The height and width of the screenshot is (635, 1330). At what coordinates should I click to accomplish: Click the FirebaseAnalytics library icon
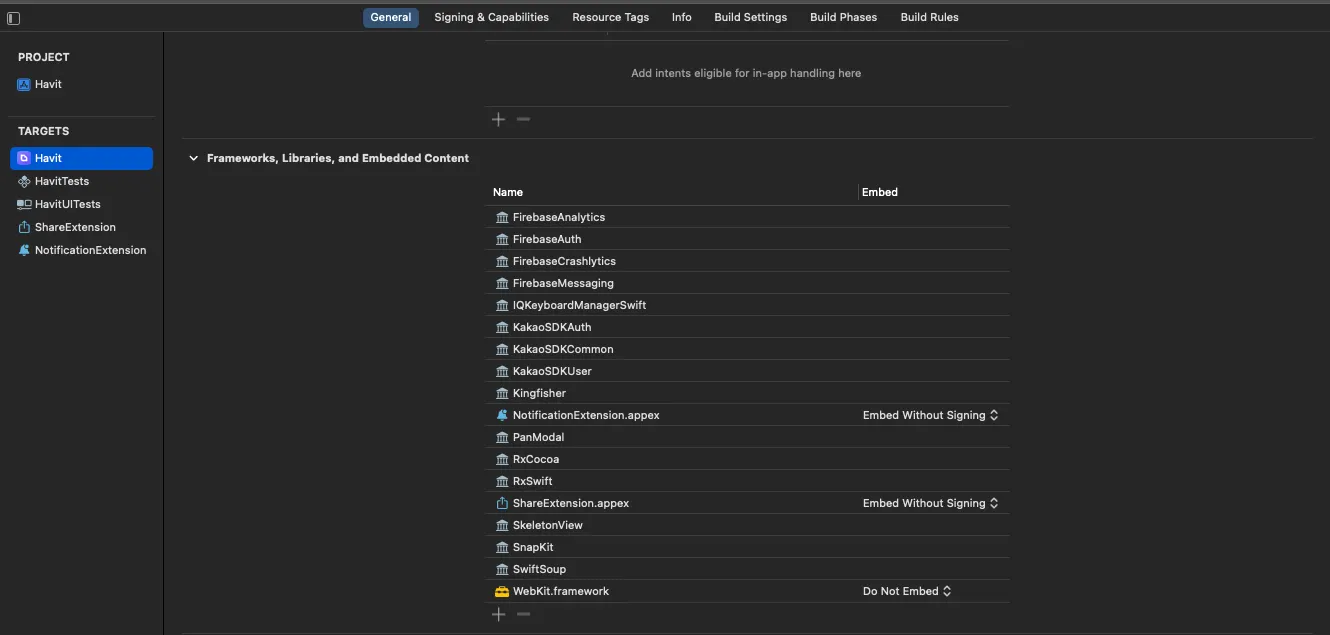pyautogui.click(x=502, y=217)
